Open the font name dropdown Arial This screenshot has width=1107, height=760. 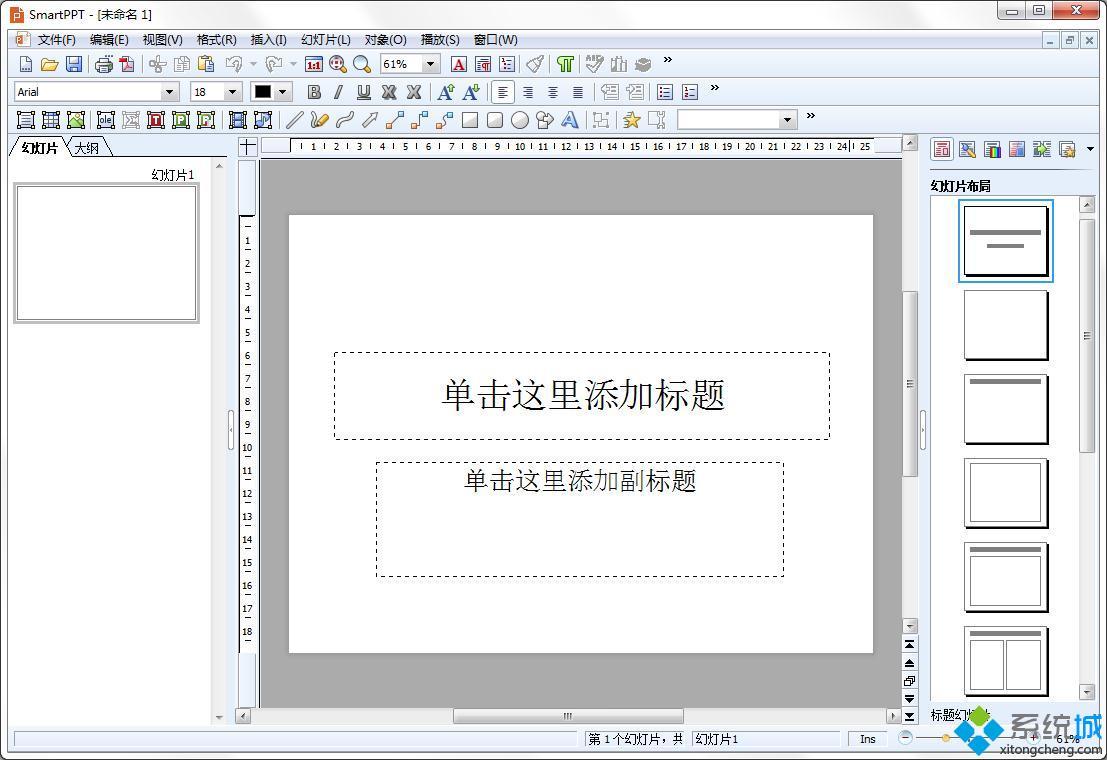169,92
